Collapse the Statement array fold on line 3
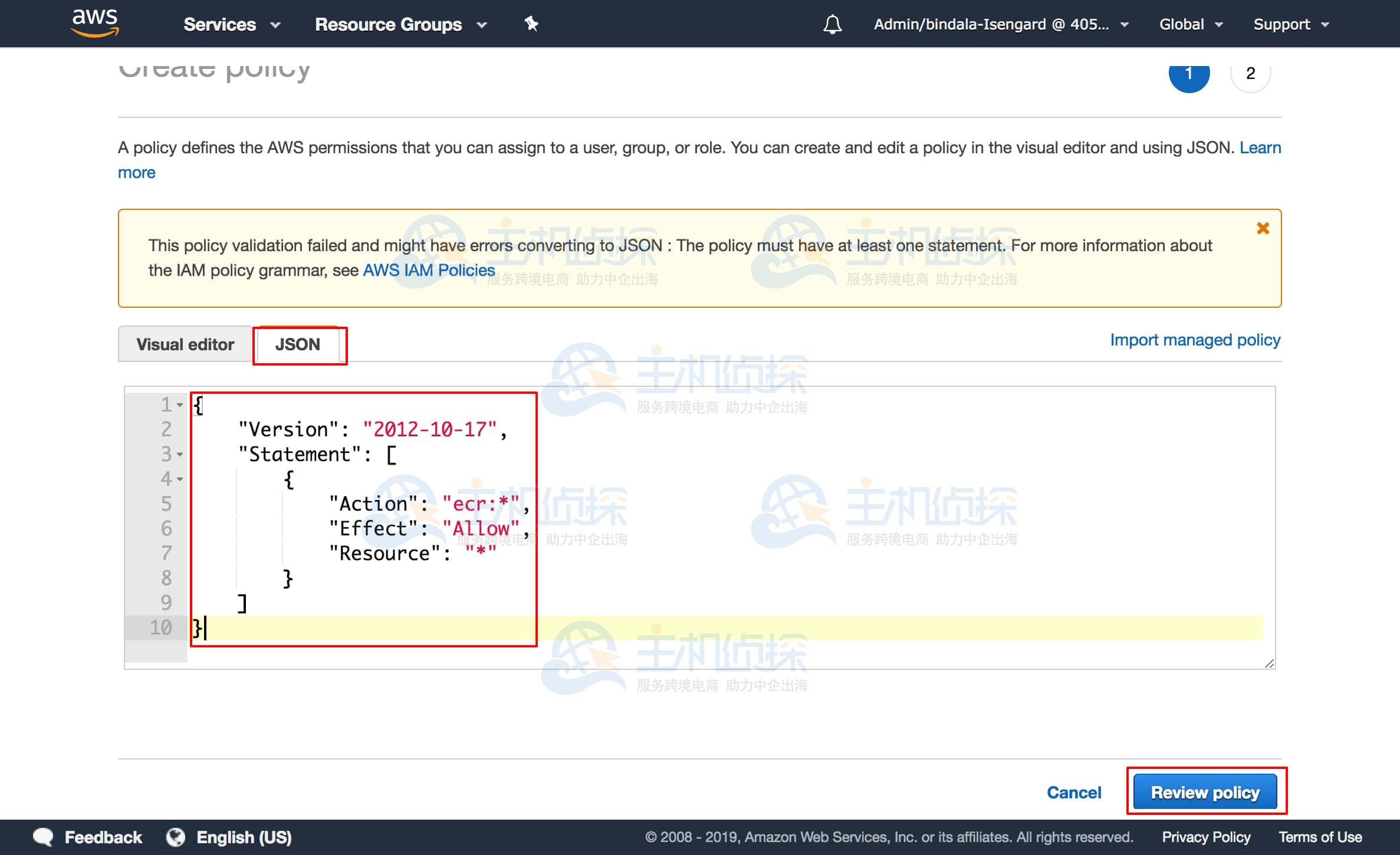This screenshot has height=855, width=1400. (180, 455)
